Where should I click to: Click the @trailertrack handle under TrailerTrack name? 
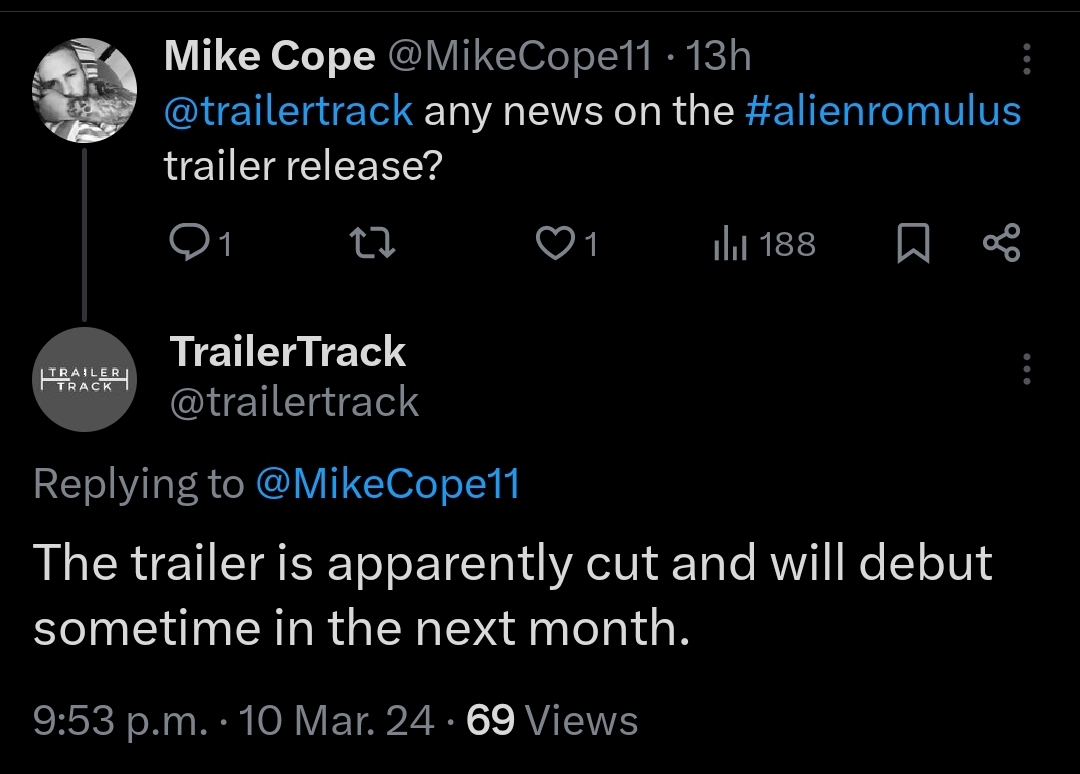point(294,402)
